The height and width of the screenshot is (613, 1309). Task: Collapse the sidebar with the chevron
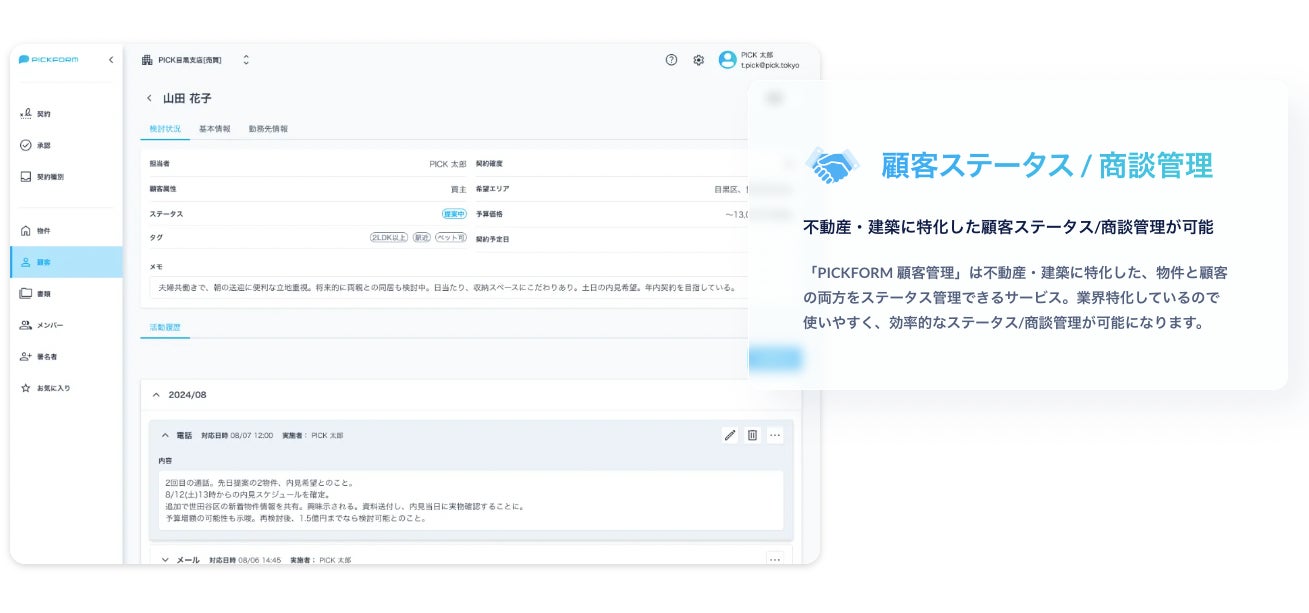[111, 60]
